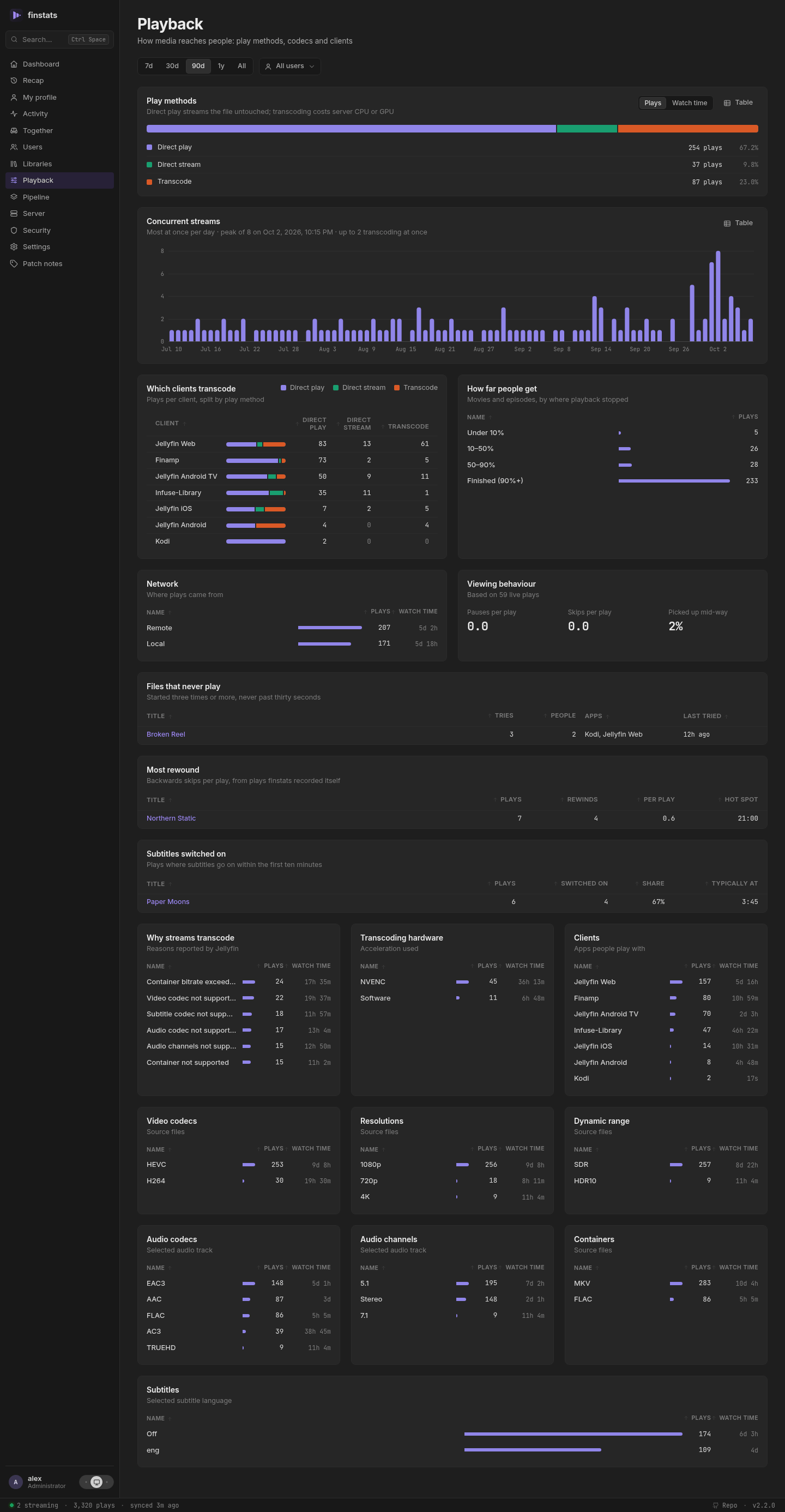
Task: Open the Playback item in the sidebar
Action: tap(59, 180)
